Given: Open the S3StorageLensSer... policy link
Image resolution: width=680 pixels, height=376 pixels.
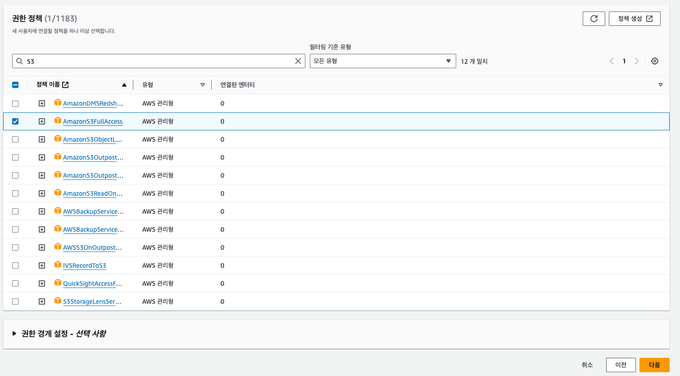Looking at the screenshot, I should 92,301.
